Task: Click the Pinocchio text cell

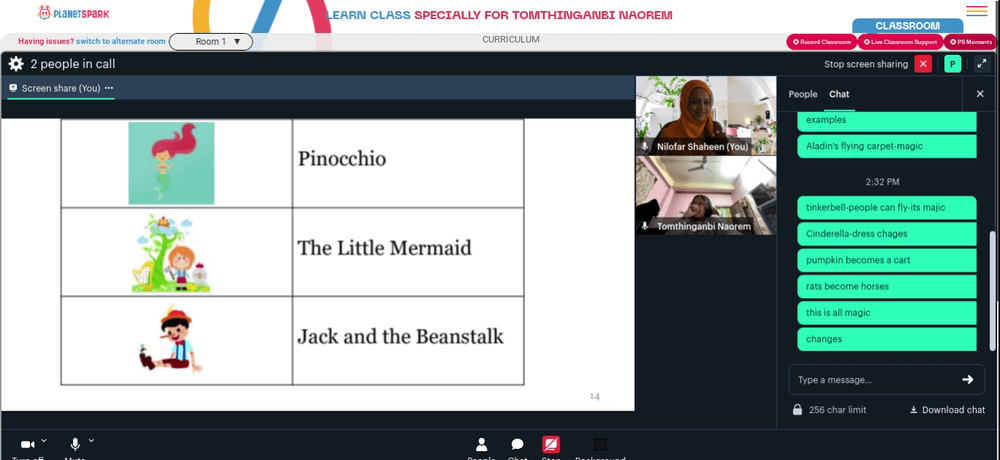Action: click(408, 163)
